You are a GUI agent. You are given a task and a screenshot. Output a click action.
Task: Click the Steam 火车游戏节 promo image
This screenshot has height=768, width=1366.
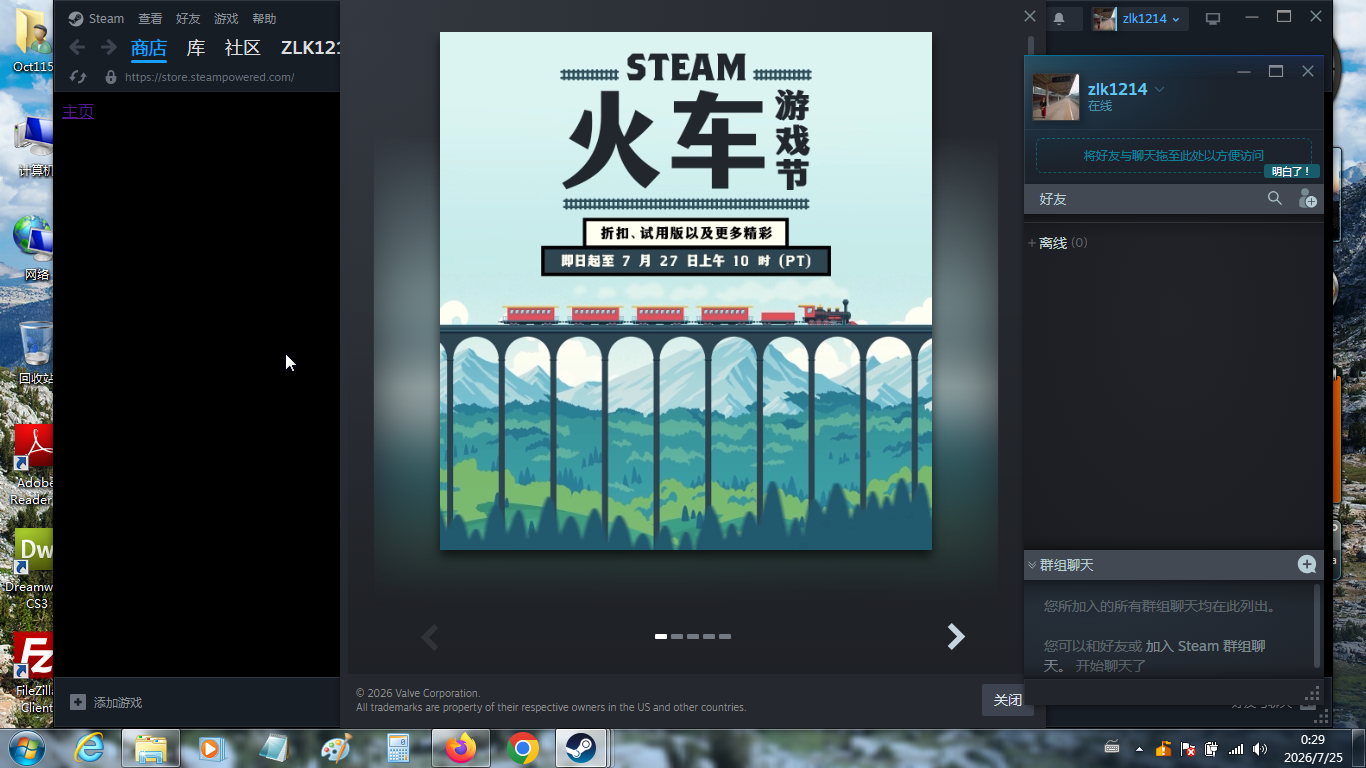[x=686, y=291]
